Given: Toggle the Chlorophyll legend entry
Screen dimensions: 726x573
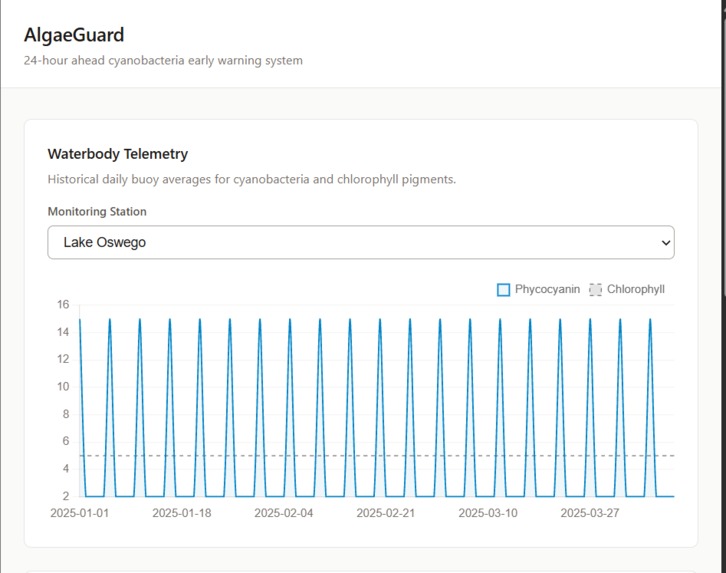Looking at the screenshot, I should pyautogui.click(x=626, y=290).
